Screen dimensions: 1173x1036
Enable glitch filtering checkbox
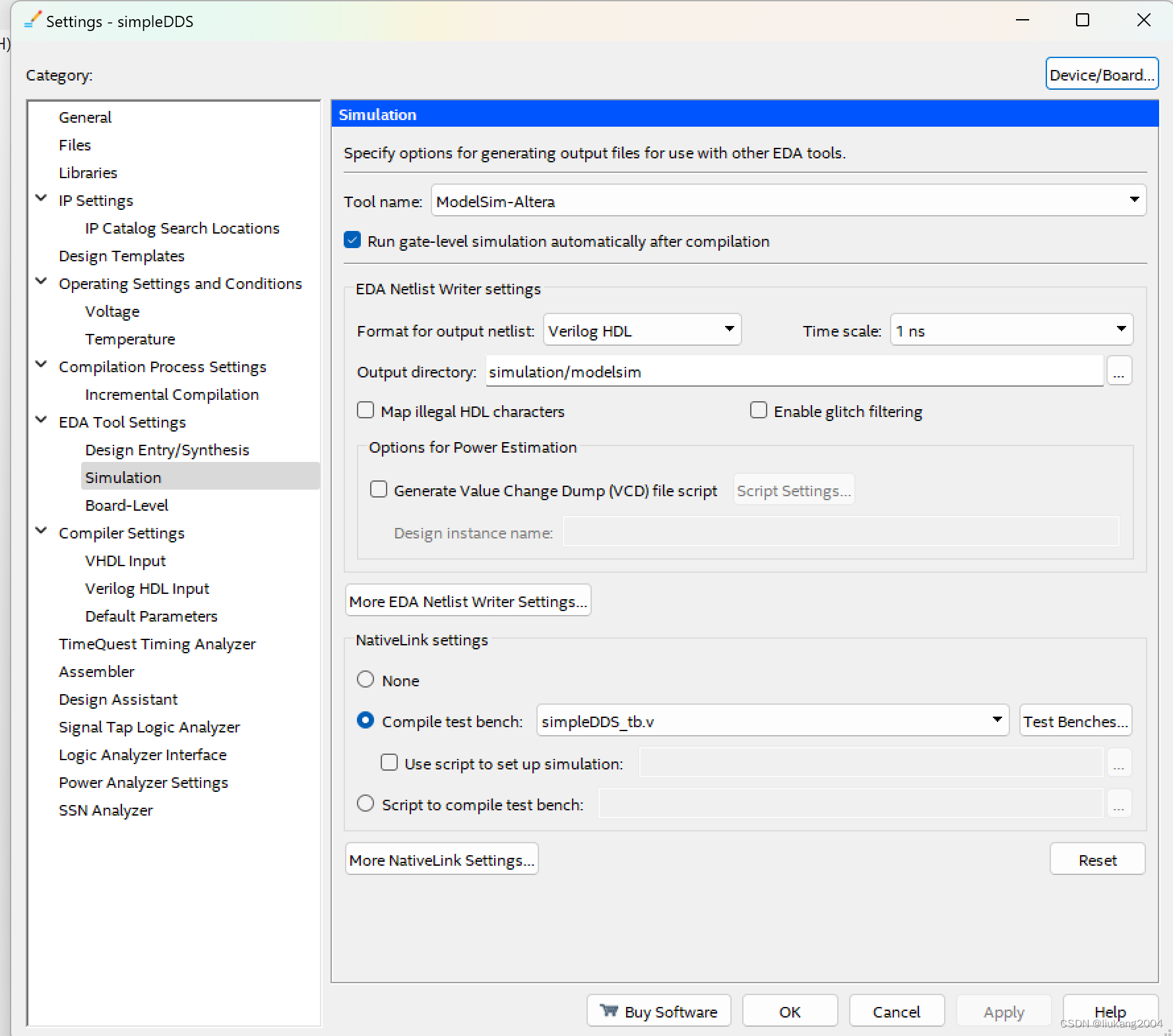pos(759,410)
